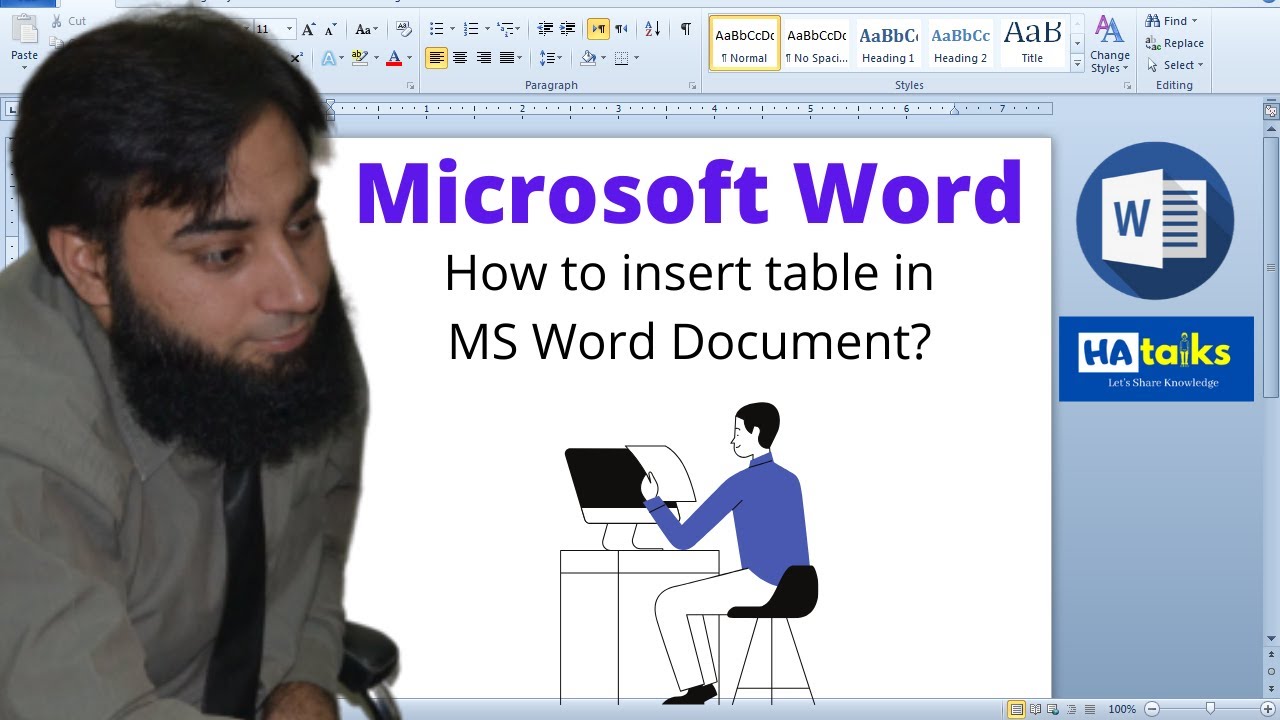
Task: Toggle Print Layout view button
Action: (x=1017, y=709)
